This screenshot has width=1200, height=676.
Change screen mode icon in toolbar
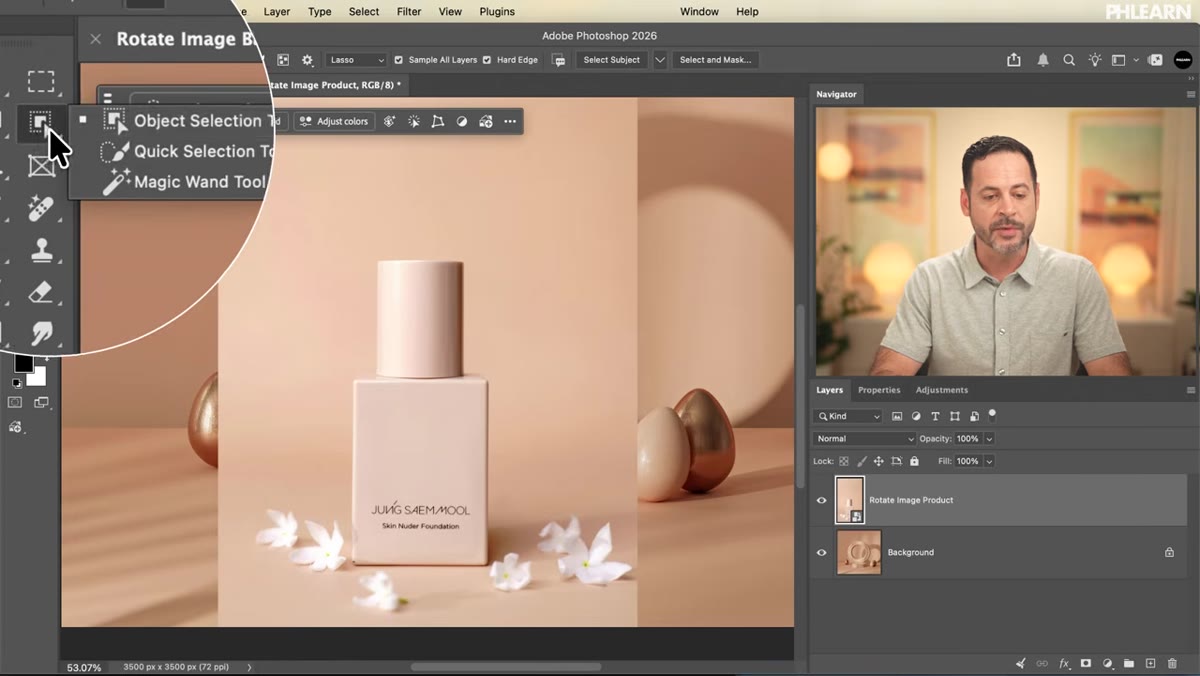pyautogui.click(x=41, y=403)
